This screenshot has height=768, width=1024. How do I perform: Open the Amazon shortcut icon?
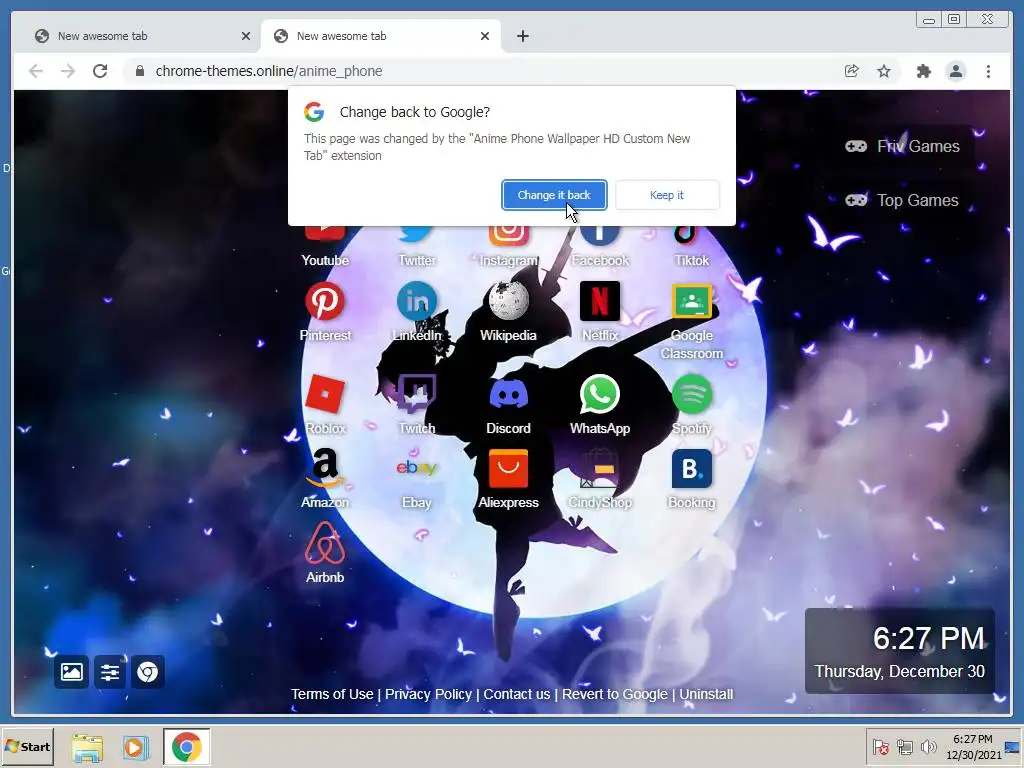coord(325,469)
